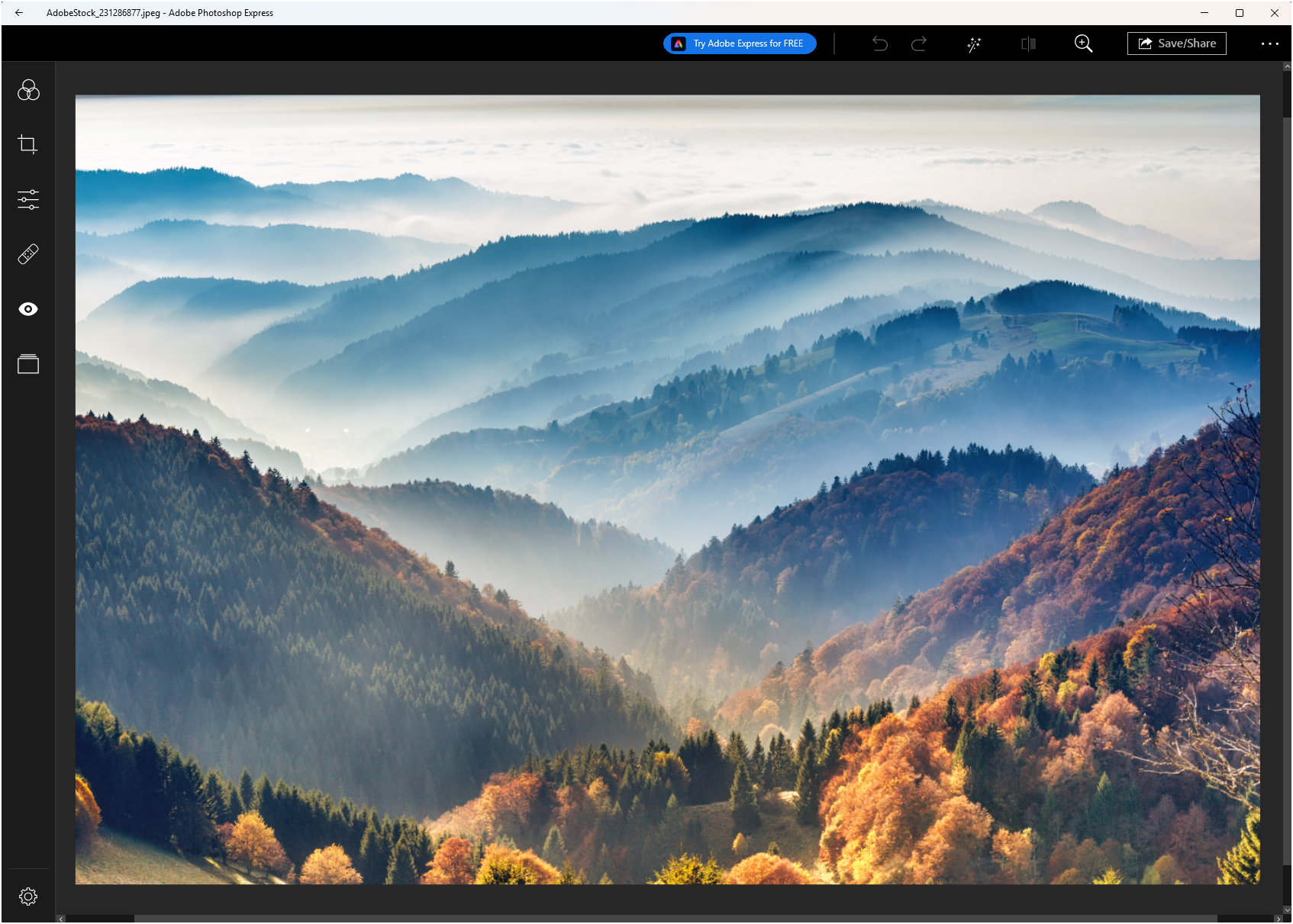Apply the Auto-enhance magic wand
1293x924 pixels.
973,43
